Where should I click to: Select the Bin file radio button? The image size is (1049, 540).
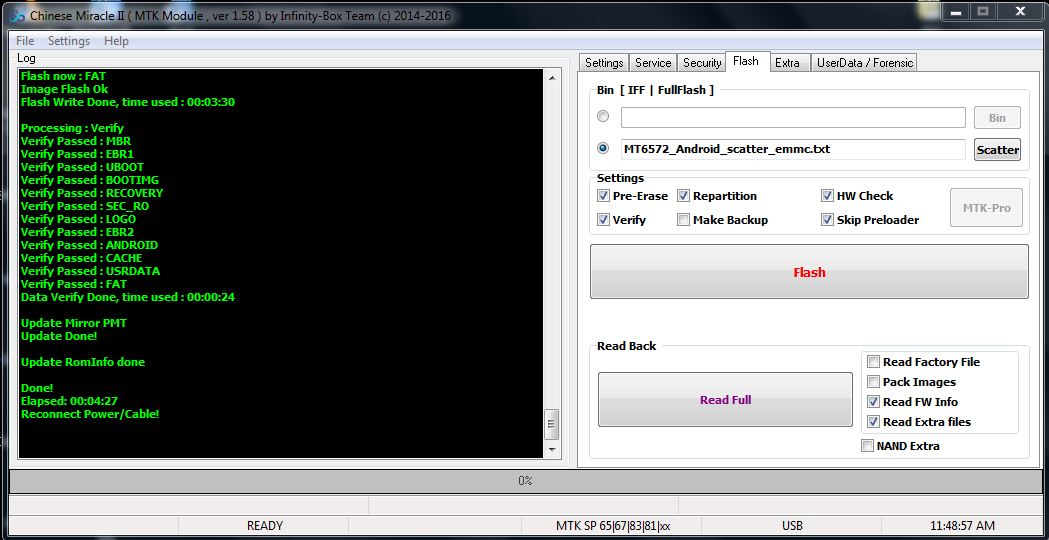[x=603, y=116]
